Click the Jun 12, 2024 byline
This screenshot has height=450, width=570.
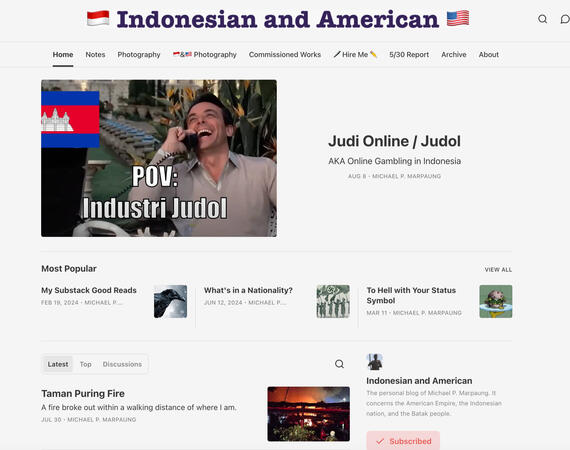[x=245, y=302]
